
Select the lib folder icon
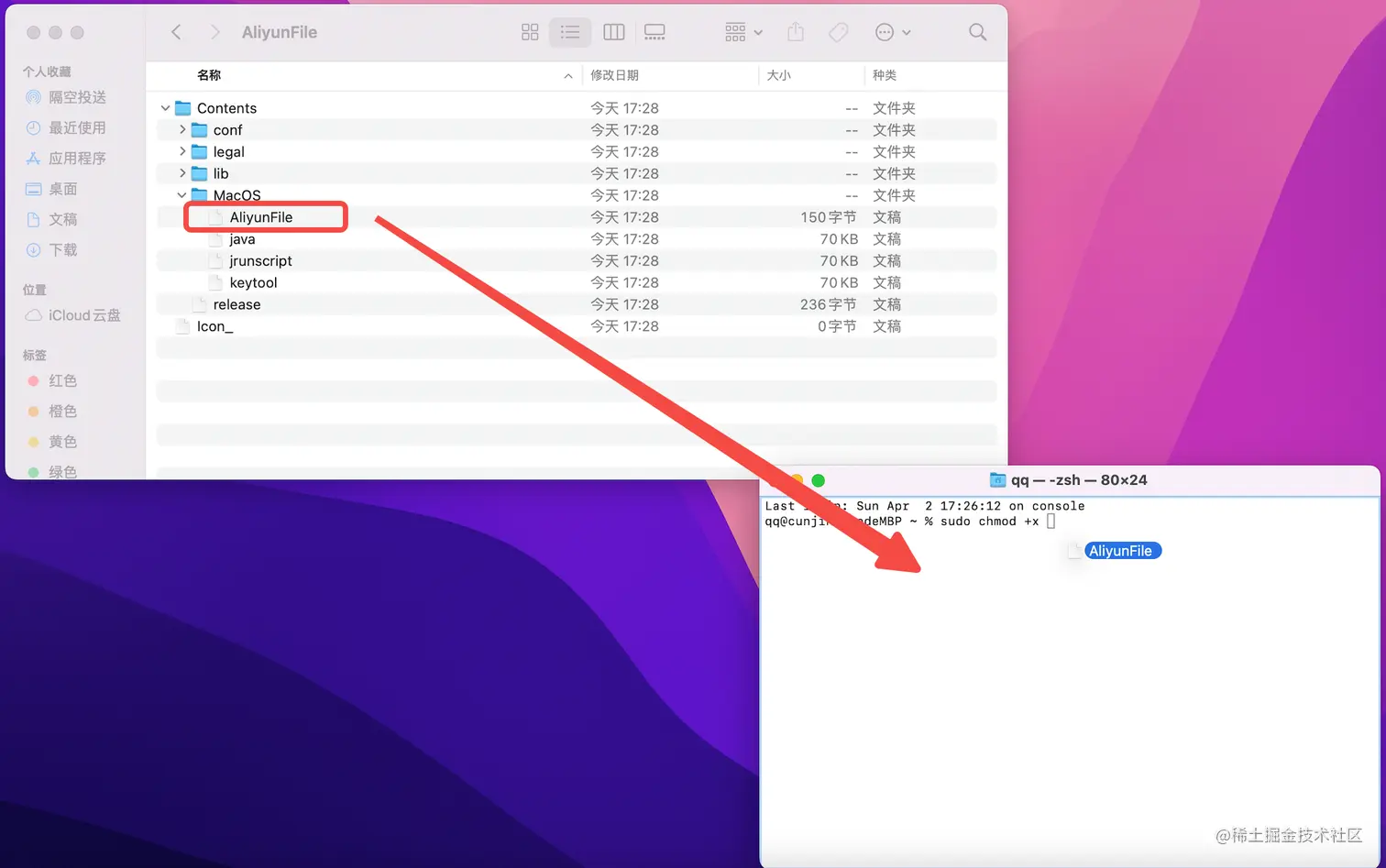pyautogui.click(x=199, y=173)
